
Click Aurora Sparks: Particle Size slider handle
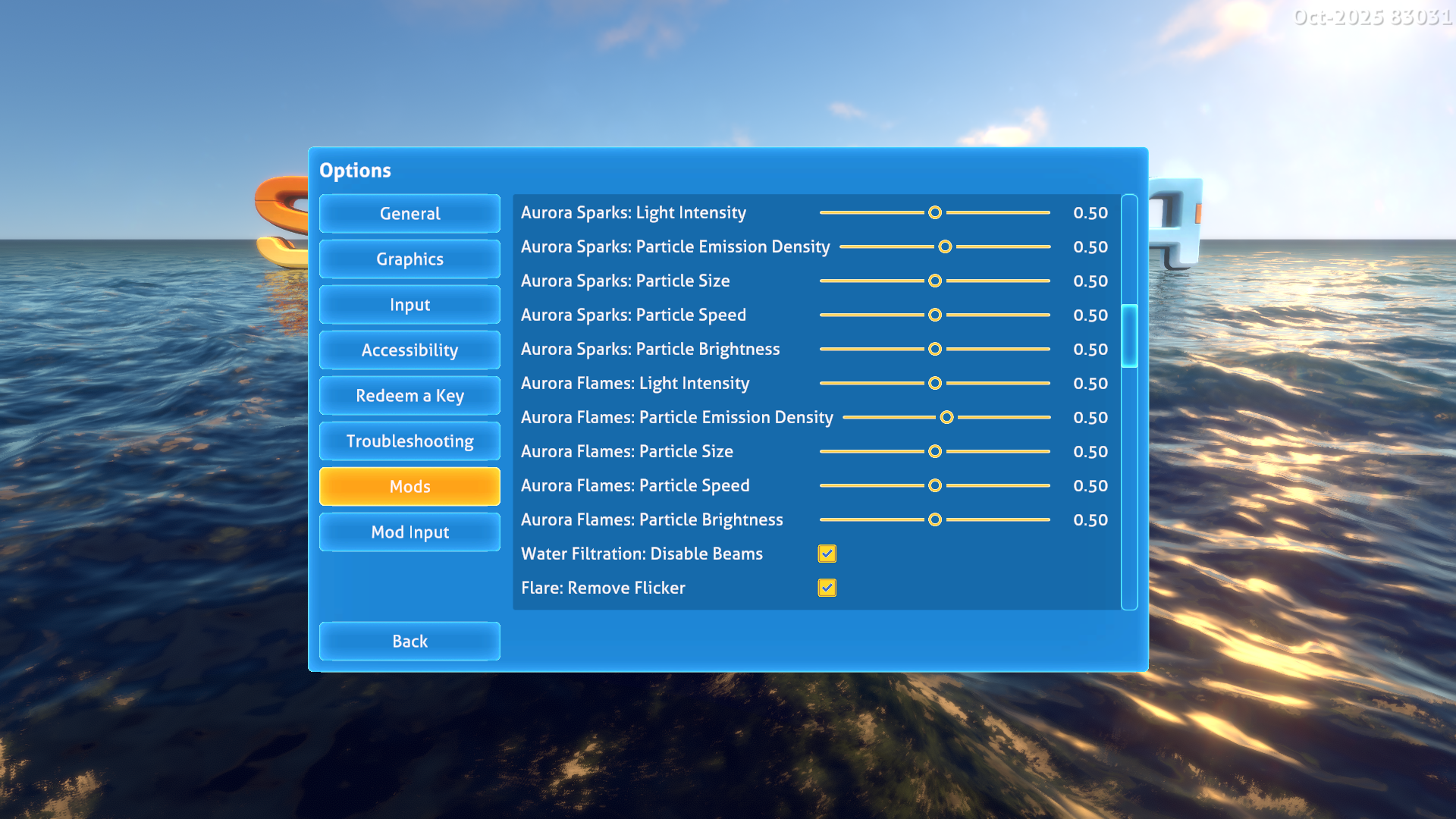click(935, 281)
